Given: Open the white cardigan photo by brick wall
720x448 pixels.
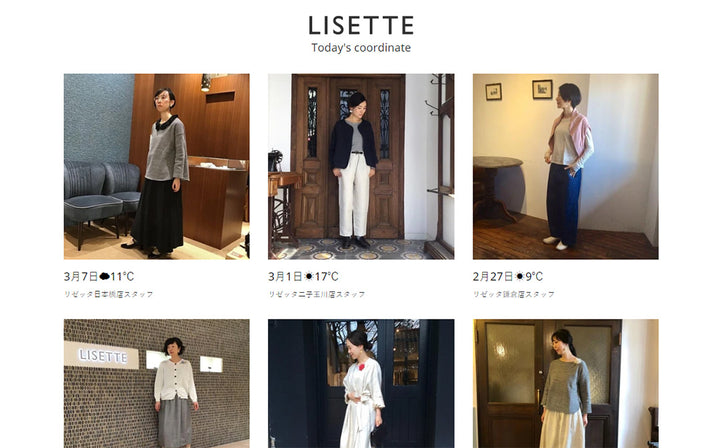Looking at the screenshot, I should 157,384.
